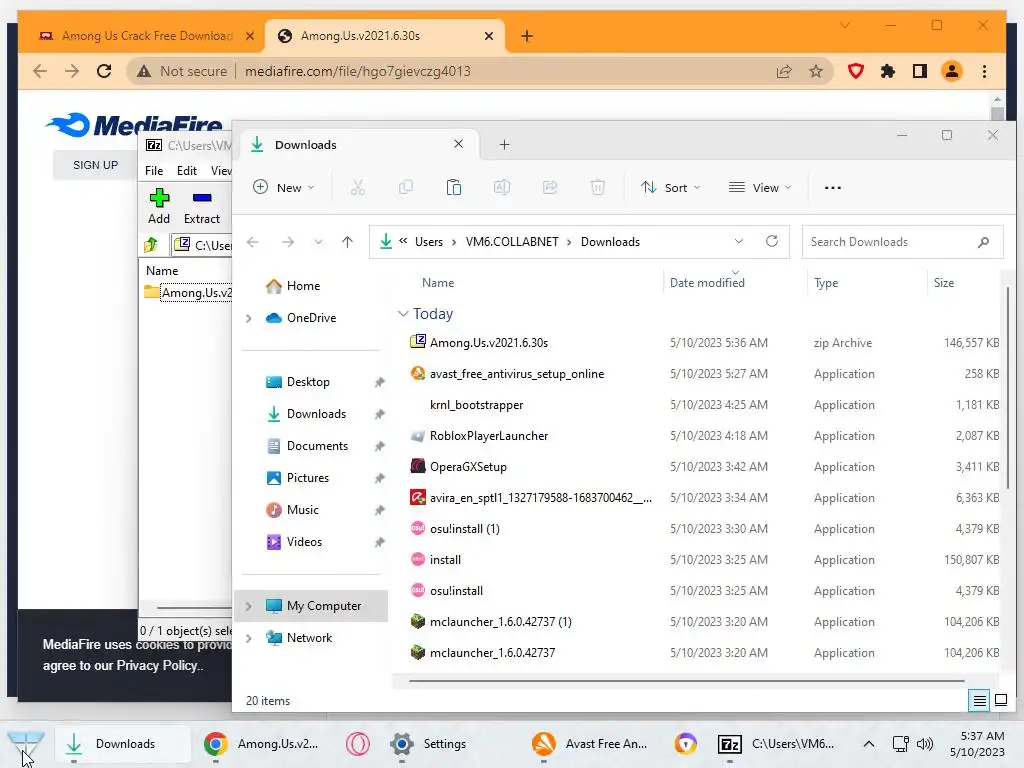Show hidden system tray icons chevron
Viewport: 1024px width, 768px height.
click(x=869, y=744)
